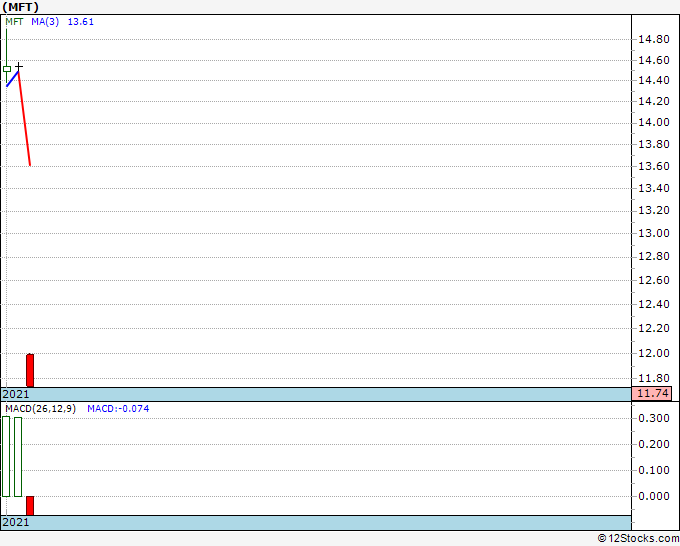Click the second green MACD histogram bar
The width and height of the screenshot is (680, 546).
coord(18,457)
